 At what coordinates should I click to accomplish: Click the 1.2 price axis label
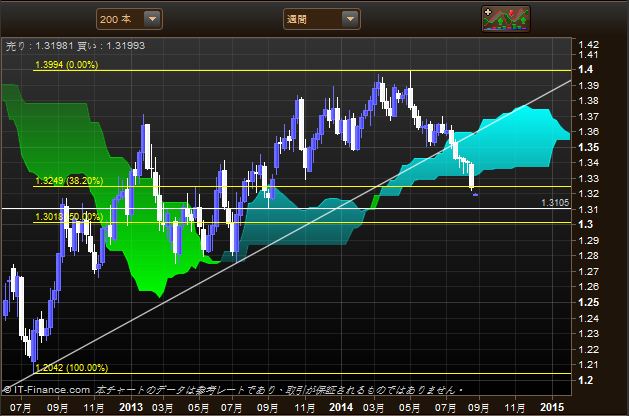point(586,380)
